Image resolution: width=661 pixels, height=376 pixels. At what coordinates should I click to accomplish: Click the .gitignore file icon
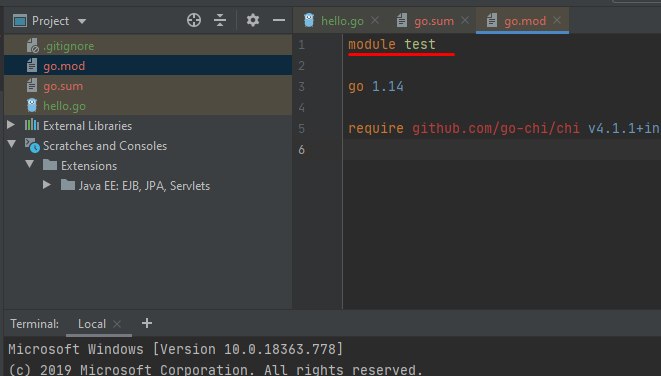(32, 46)
